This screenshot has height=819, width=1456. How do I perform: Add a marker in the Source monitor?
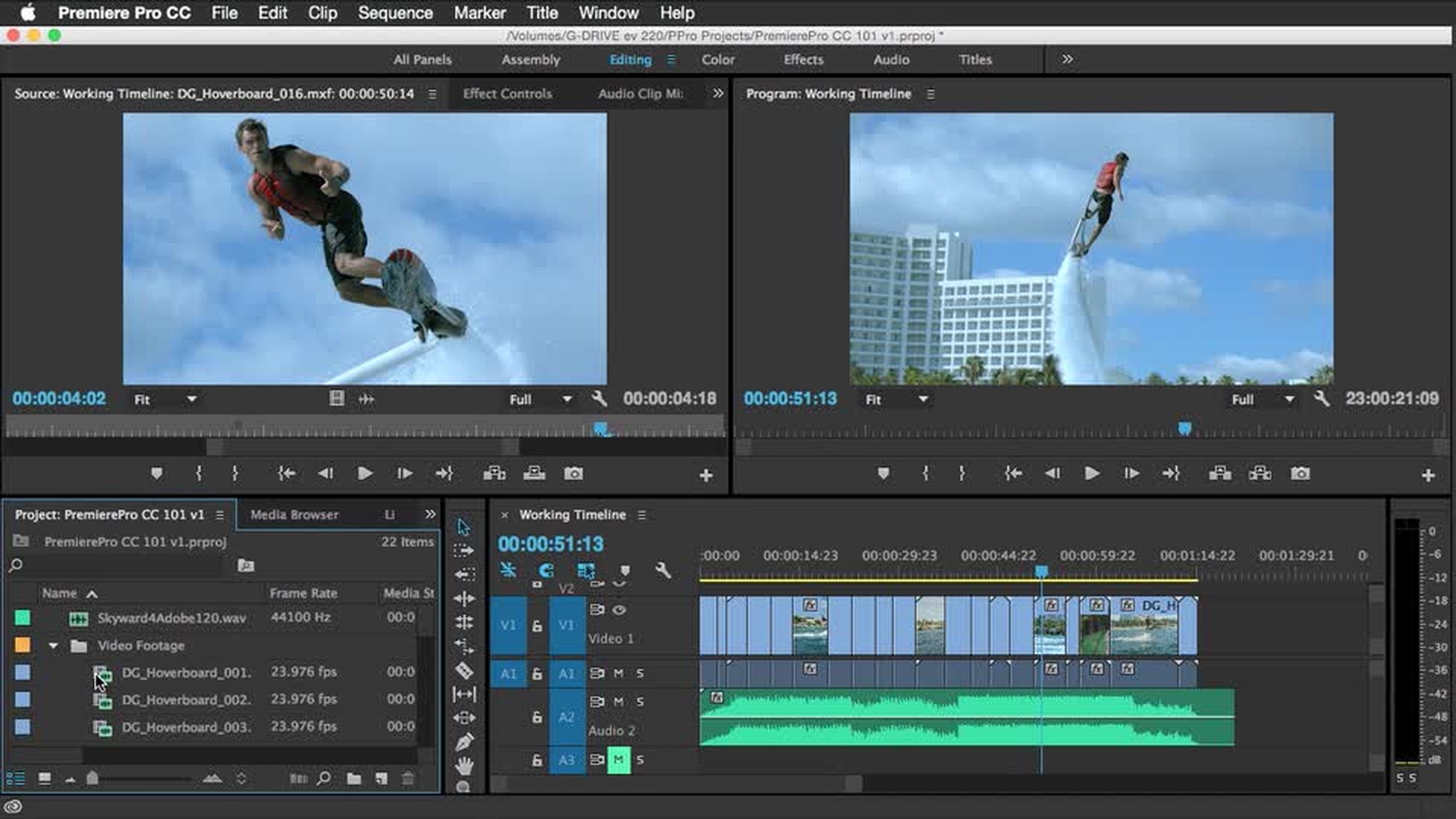(156, 473)
